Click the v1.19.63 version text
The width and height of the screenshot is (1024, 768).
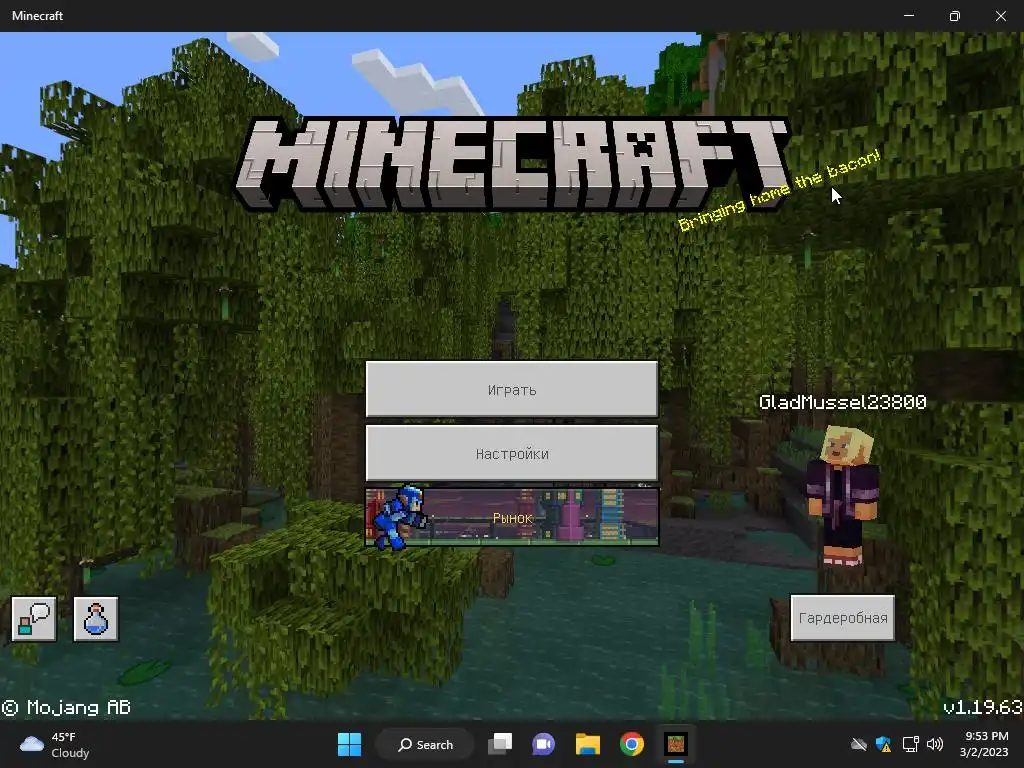(982, 707)
